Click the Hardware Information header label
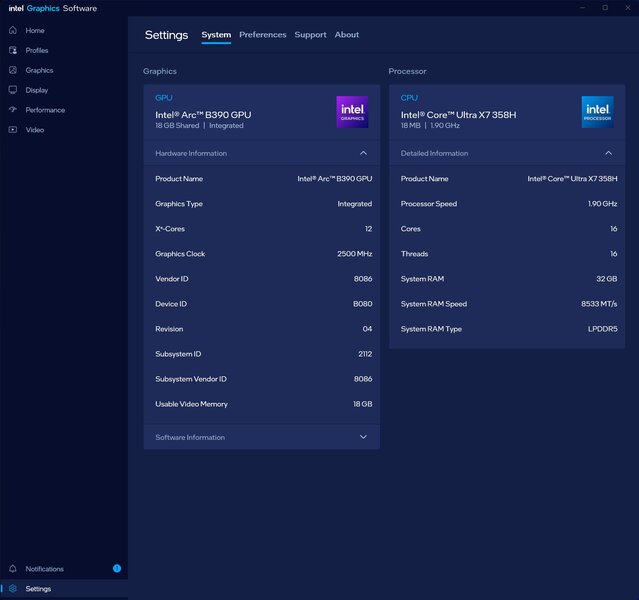Screen dimensions: 639x600 point(191,153)
